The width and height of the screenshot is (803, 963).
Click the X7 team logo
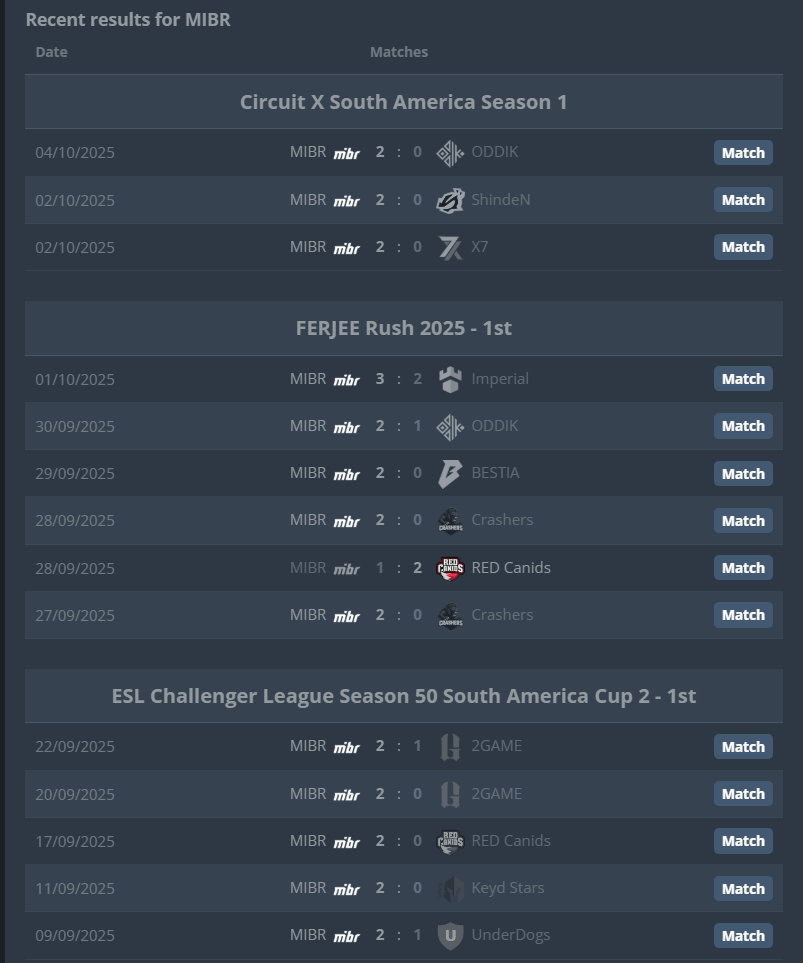pos(450,247)
